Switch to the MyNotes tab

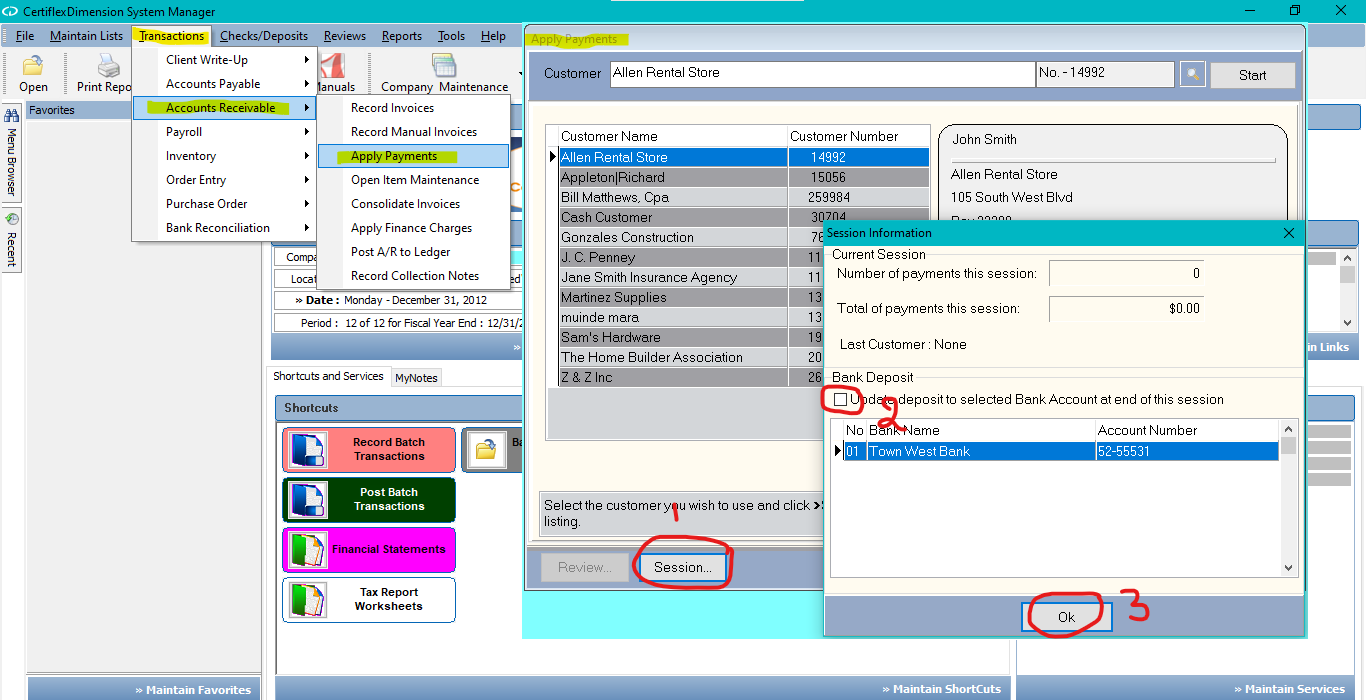(416, 378)
